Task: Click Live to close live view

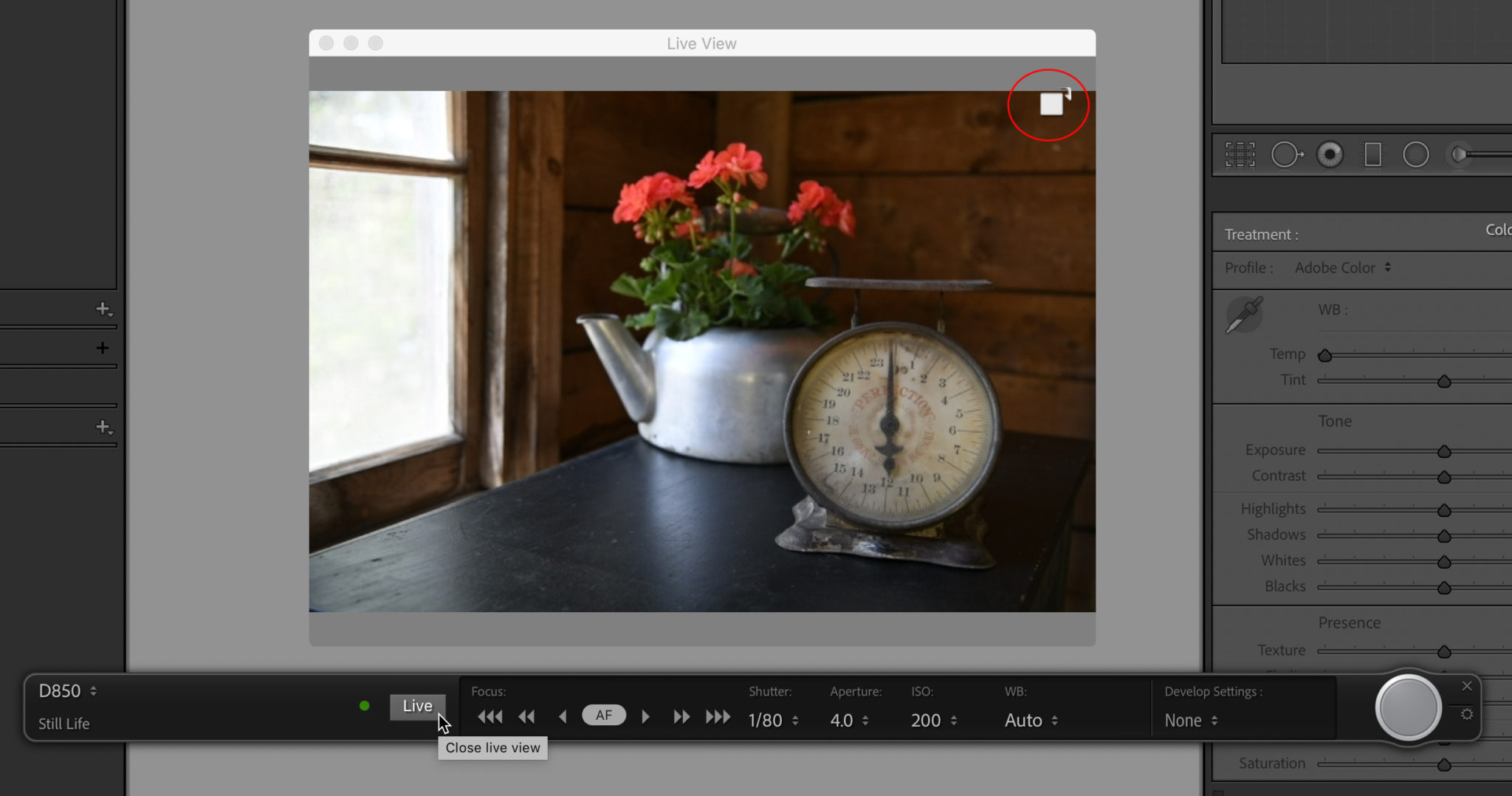Action: [417, 706]
